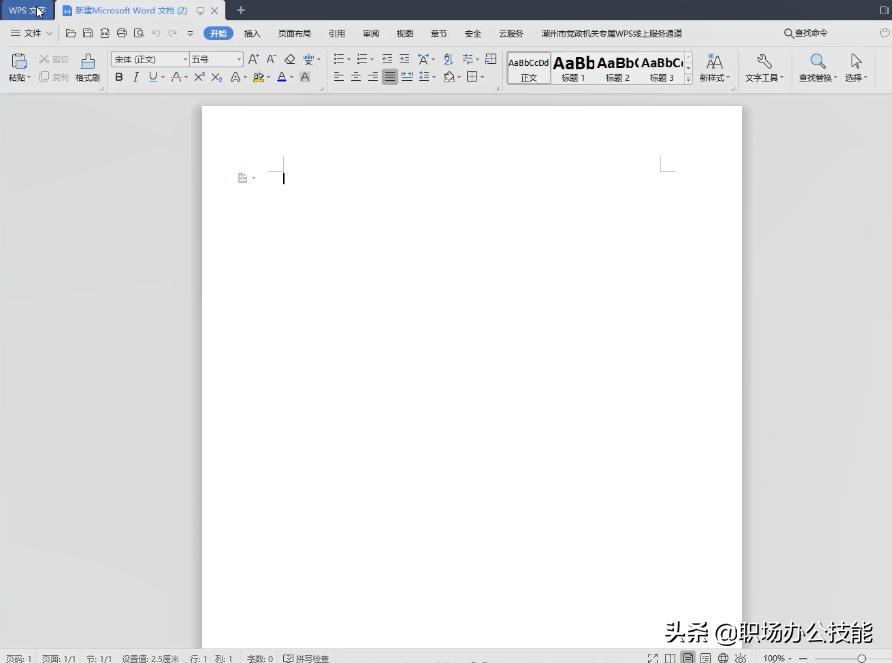Toggle superscript formatting

coord(199,77)
